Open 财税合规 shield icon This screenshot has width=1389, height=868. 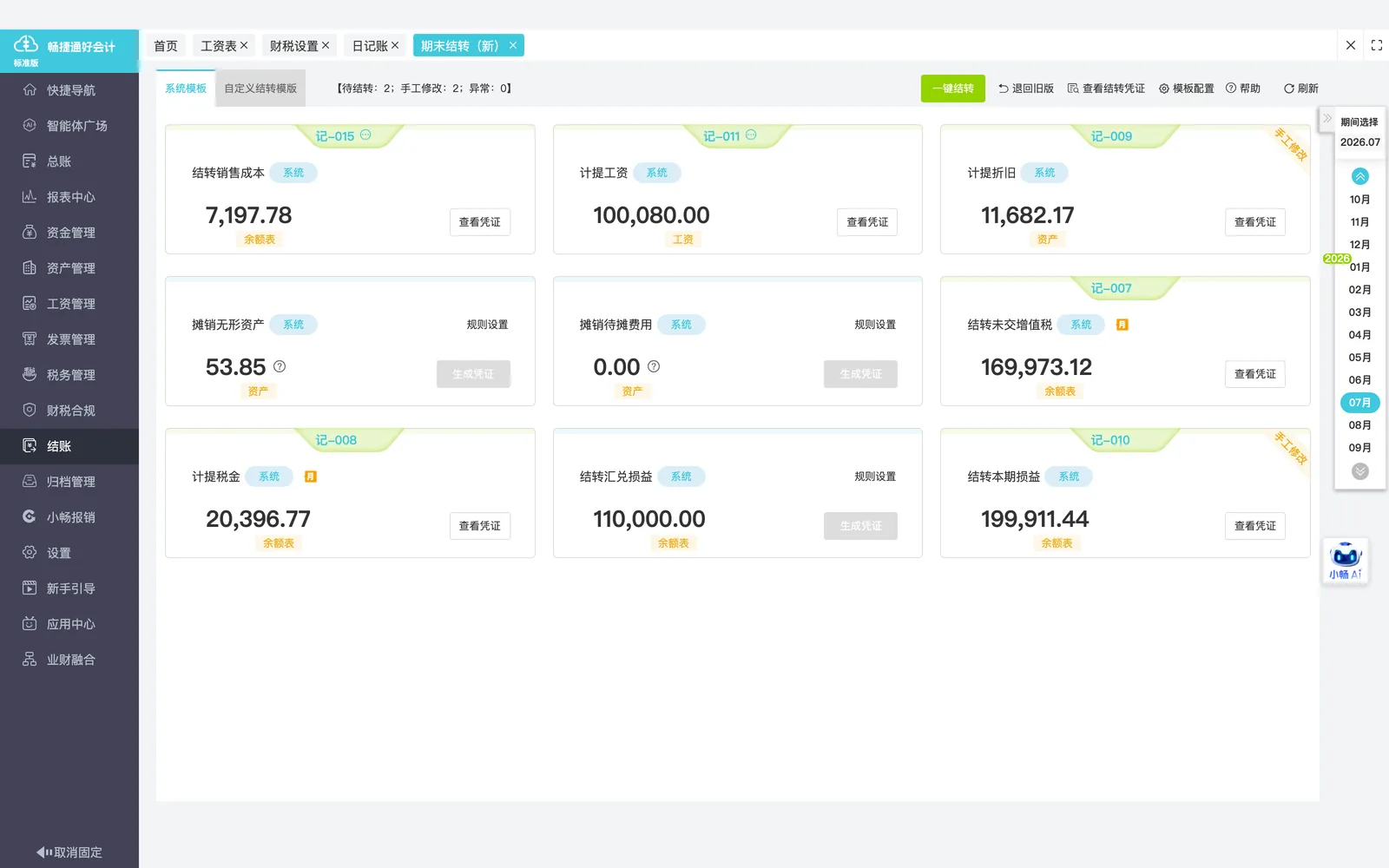pyautogui.click(x=30, y=411)
